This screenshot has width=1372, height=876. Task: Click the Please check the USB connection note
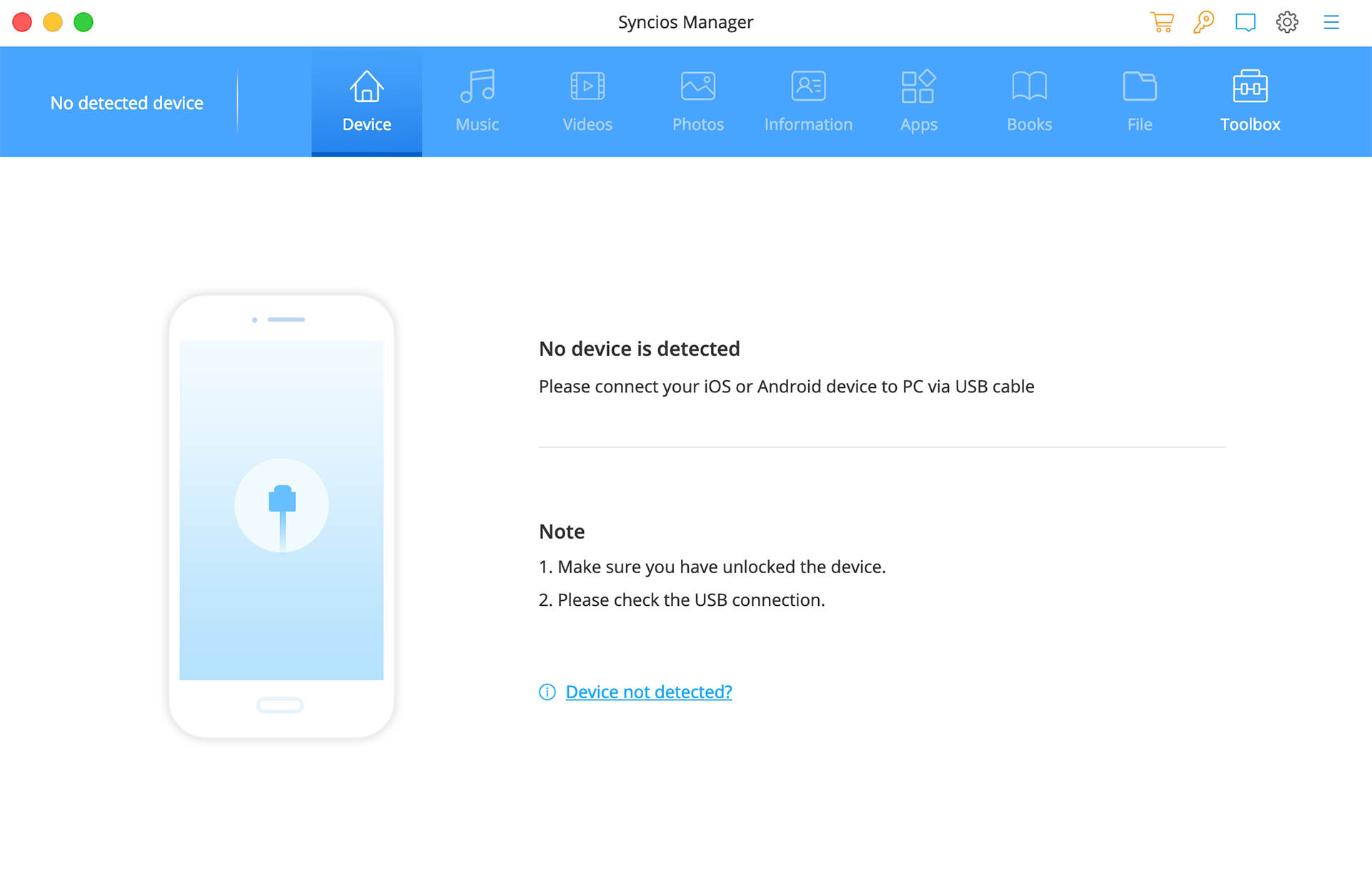tap(682, 600)
